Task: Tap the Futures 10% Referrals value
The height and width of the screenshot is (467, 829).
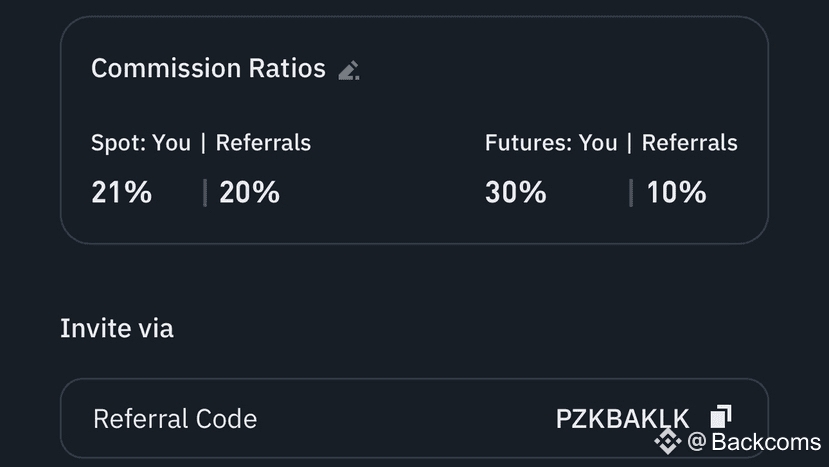Action: (676, 192)
